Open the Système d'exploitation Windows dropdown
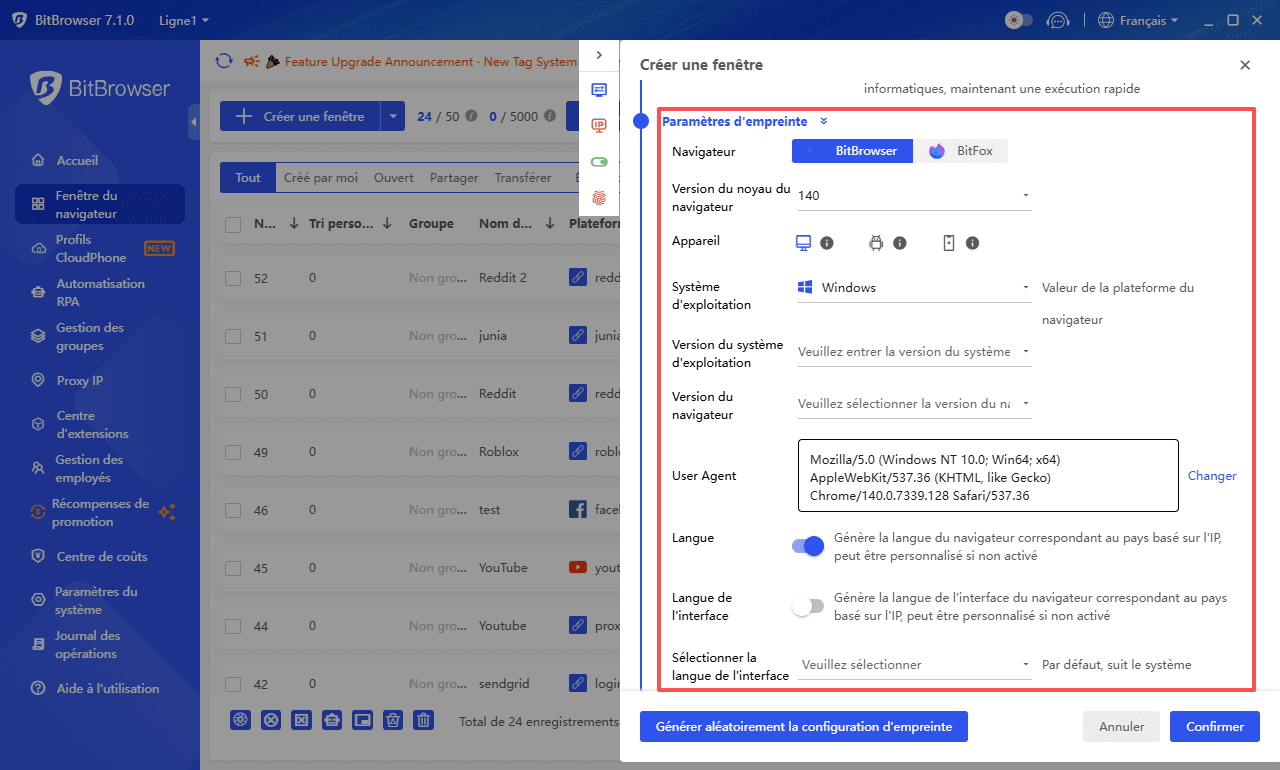Viewport: 1280px width, 770px height. (912, 287)
